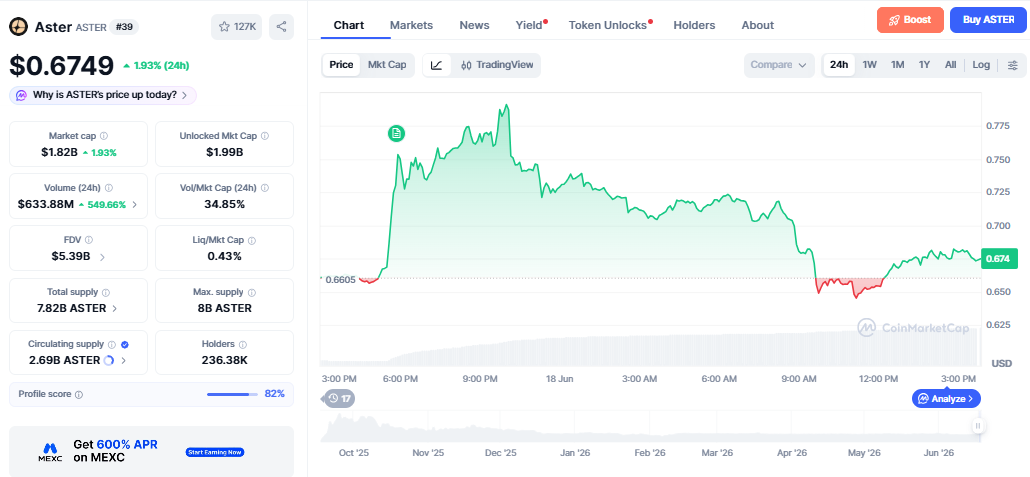The width and height of the screenshot is (1030, 477).
Task: Expand Why is ASTER's price up today
Action: [103, 95]
